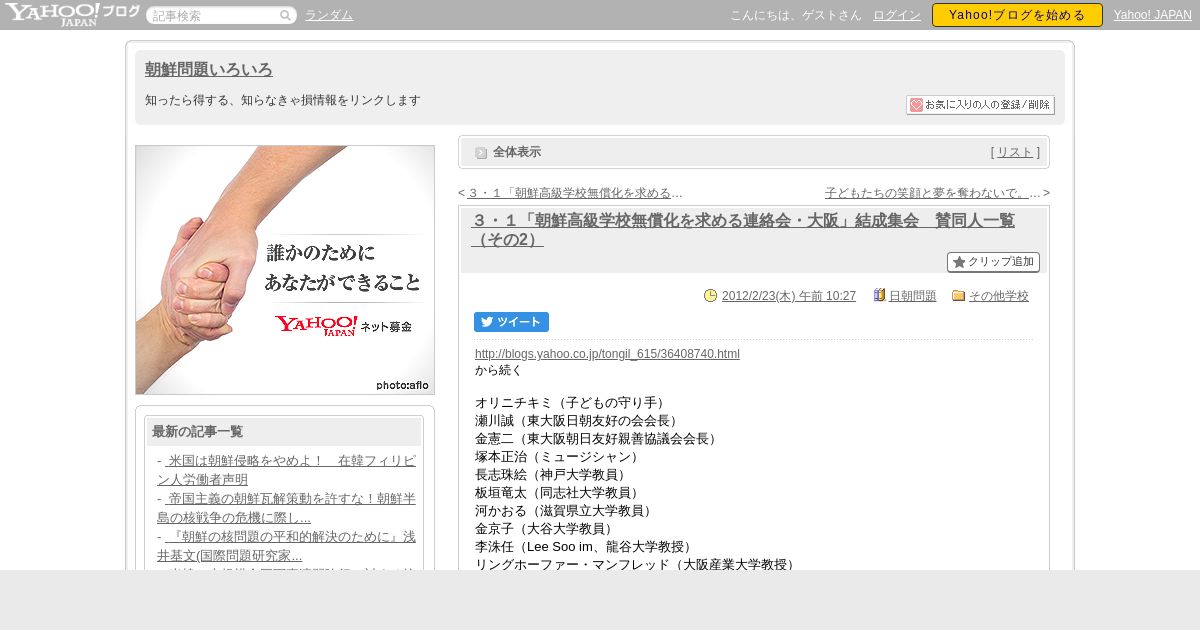Image resolution: width=1200 pixels, height=630 pixels.
Task: Open recent article 帝国主義の朝鮮瓦解策動を許すな！
Action: click(x=286, y=508)
